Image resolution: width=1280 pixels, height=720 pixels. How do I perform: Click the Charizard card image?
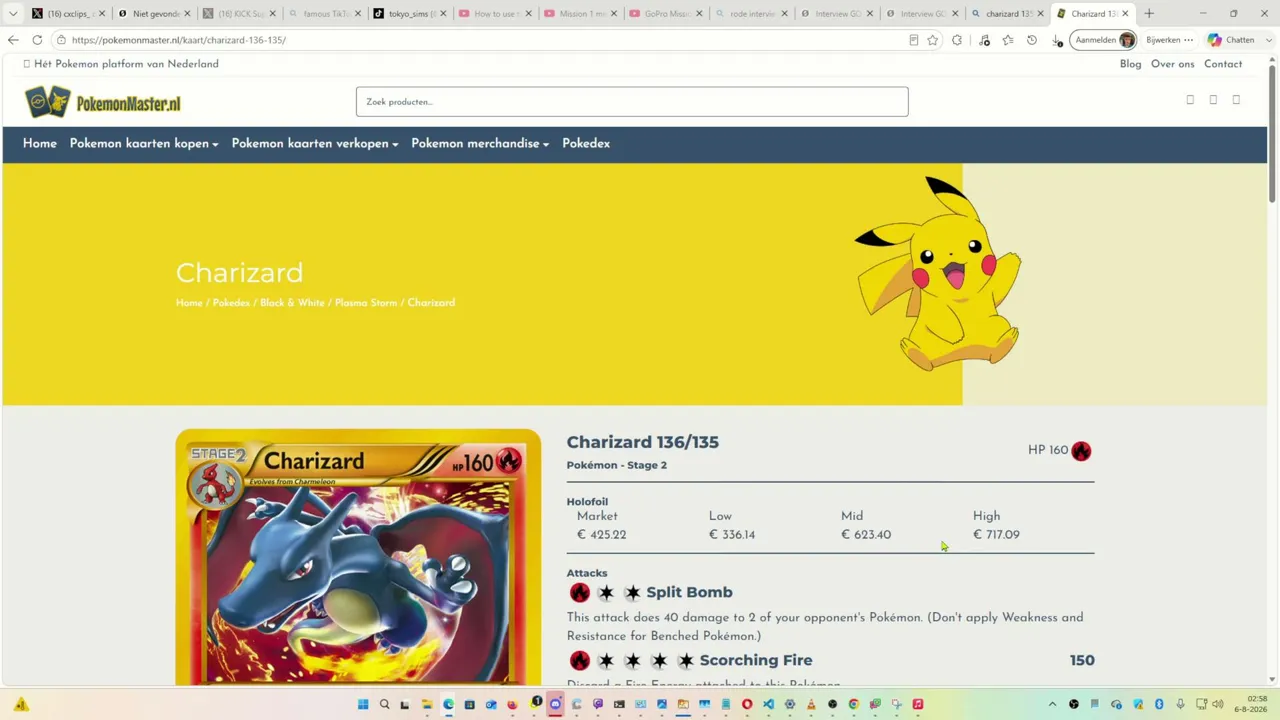(358, 558)
